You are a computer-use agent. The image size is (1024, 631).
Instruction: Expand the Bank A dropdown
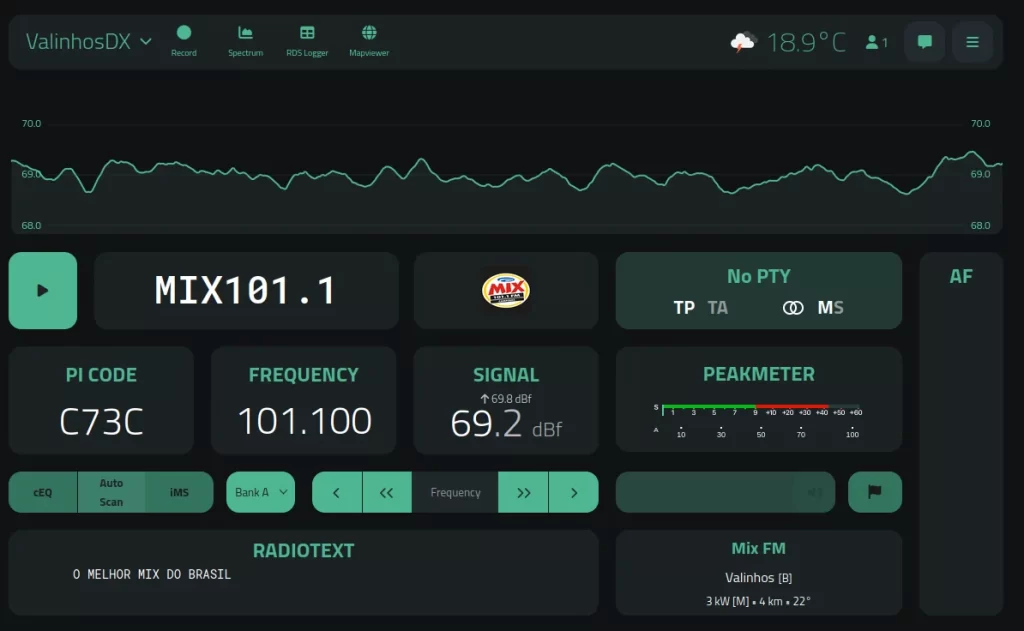click(x=261, y=493)
